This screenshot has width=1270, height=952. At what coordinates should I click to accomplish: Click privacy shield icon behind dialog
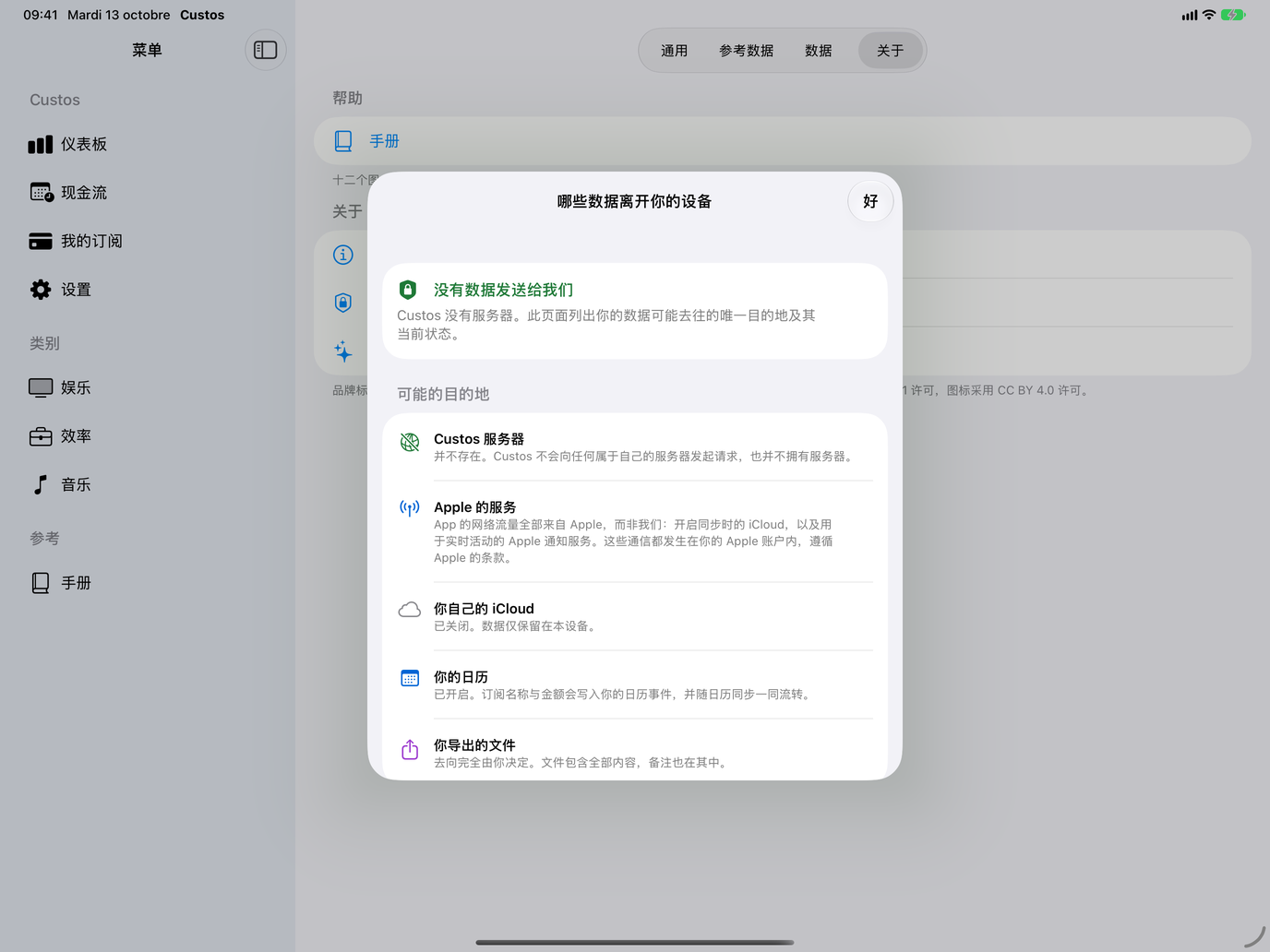coord(343,303)
